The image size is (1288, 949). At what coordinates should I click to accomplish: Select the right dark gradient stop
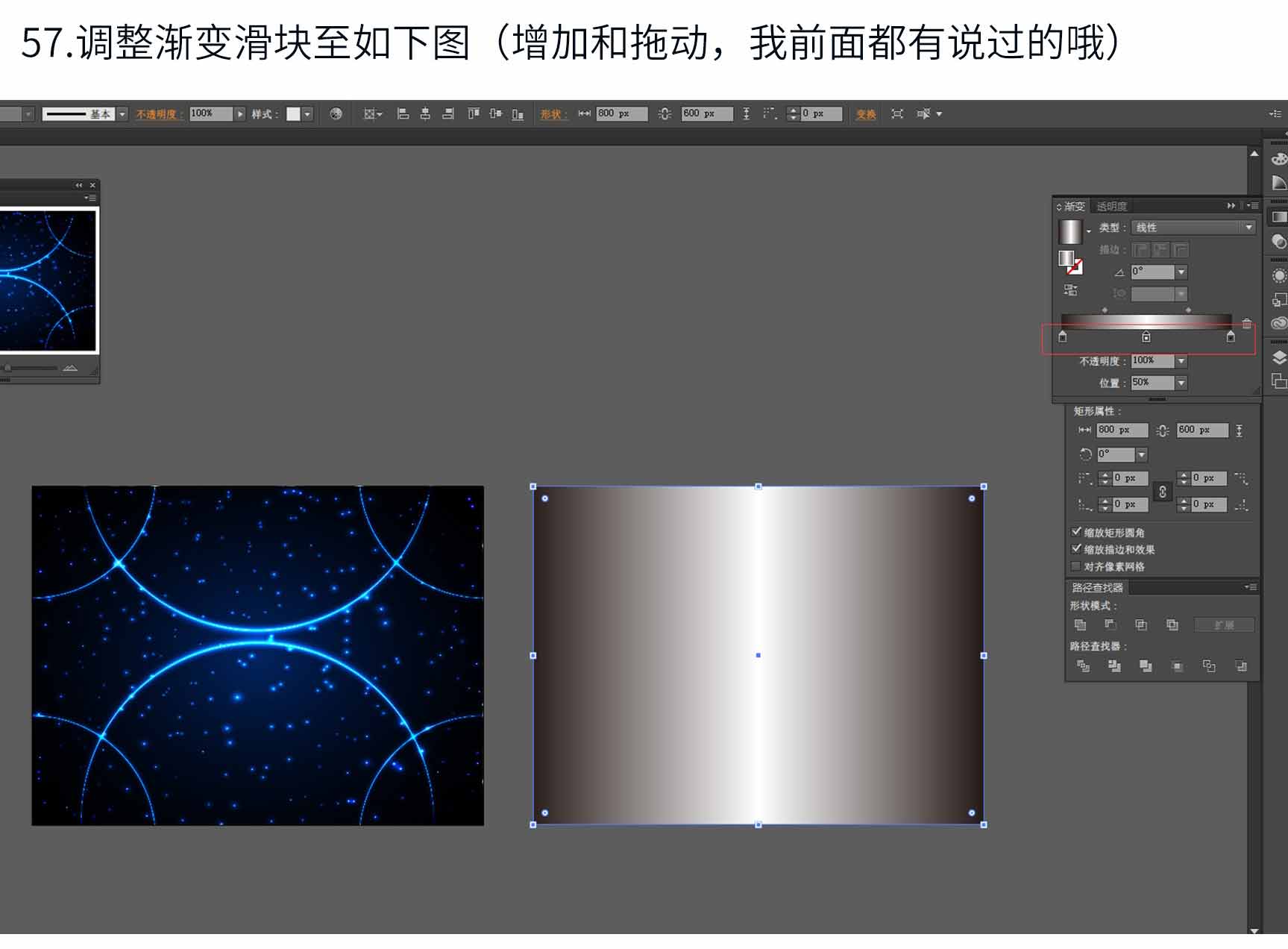tap(1231, 336)
